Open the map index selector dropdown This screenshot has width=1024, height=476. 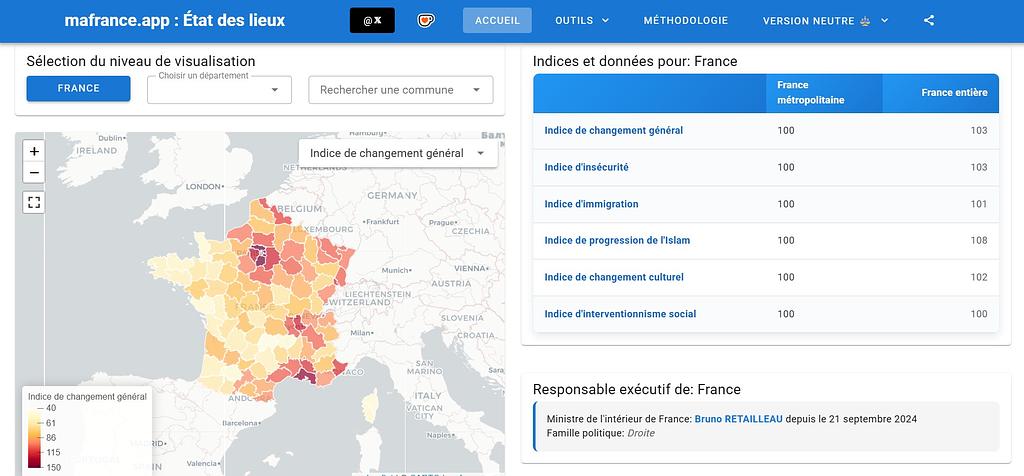point(397,153)
